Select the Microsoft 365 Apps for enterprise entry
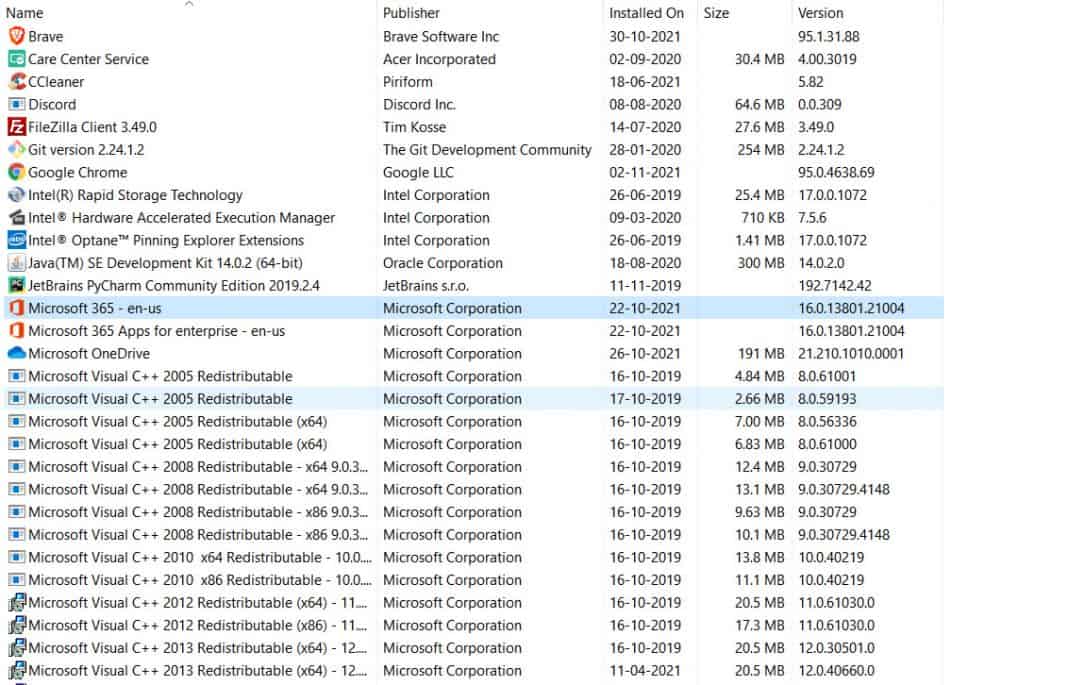 [150, 331]
